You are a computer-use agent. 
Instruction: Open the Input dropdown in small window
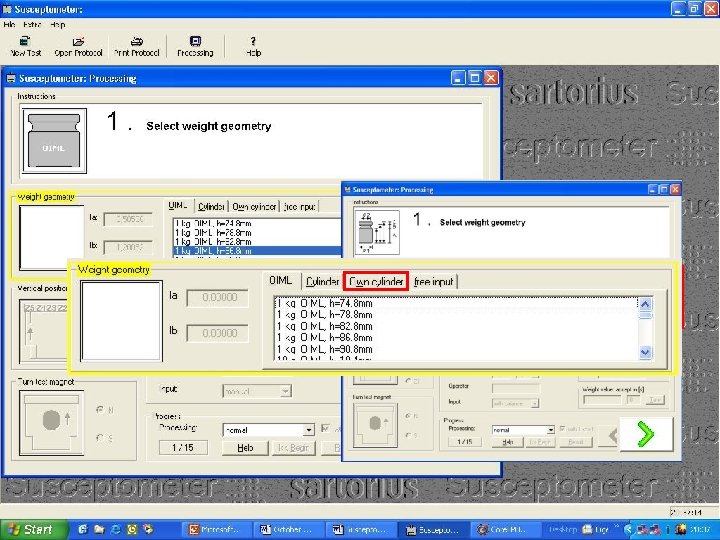534,404
